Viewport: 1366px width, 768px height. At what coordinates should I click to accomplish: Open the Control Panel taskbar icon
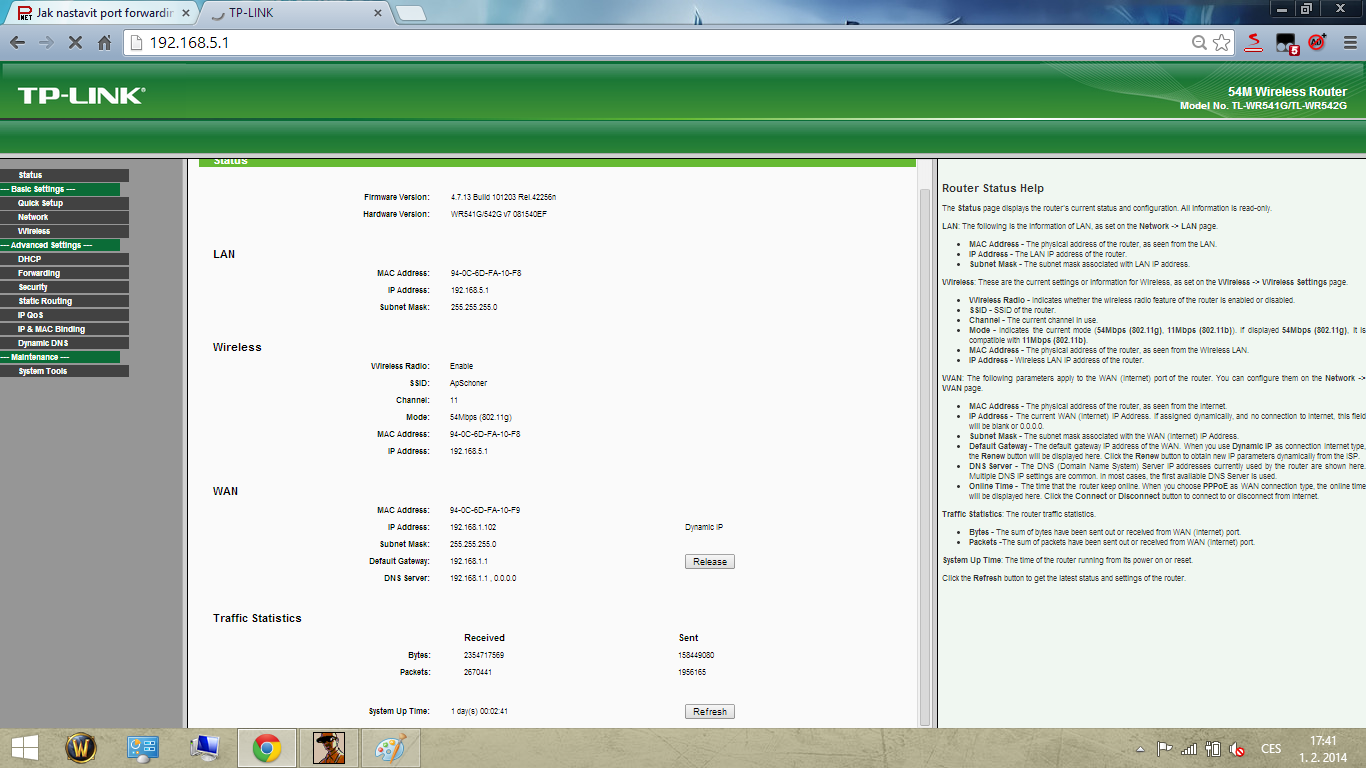click(143, 748)
